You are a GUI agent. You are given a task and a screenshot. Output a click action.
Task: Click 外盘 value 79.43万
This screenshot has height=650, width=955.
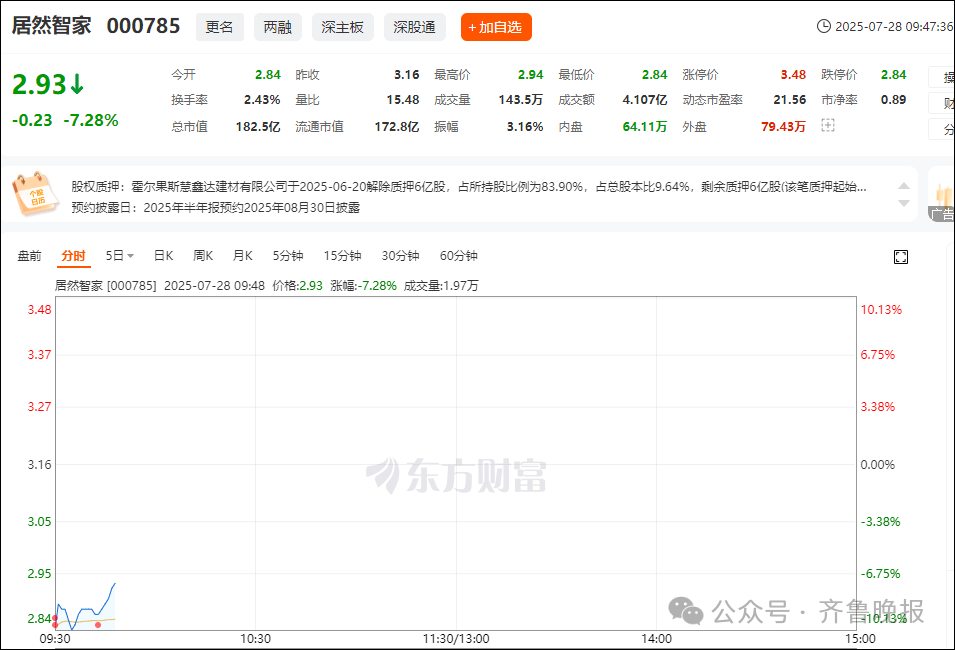783,127
